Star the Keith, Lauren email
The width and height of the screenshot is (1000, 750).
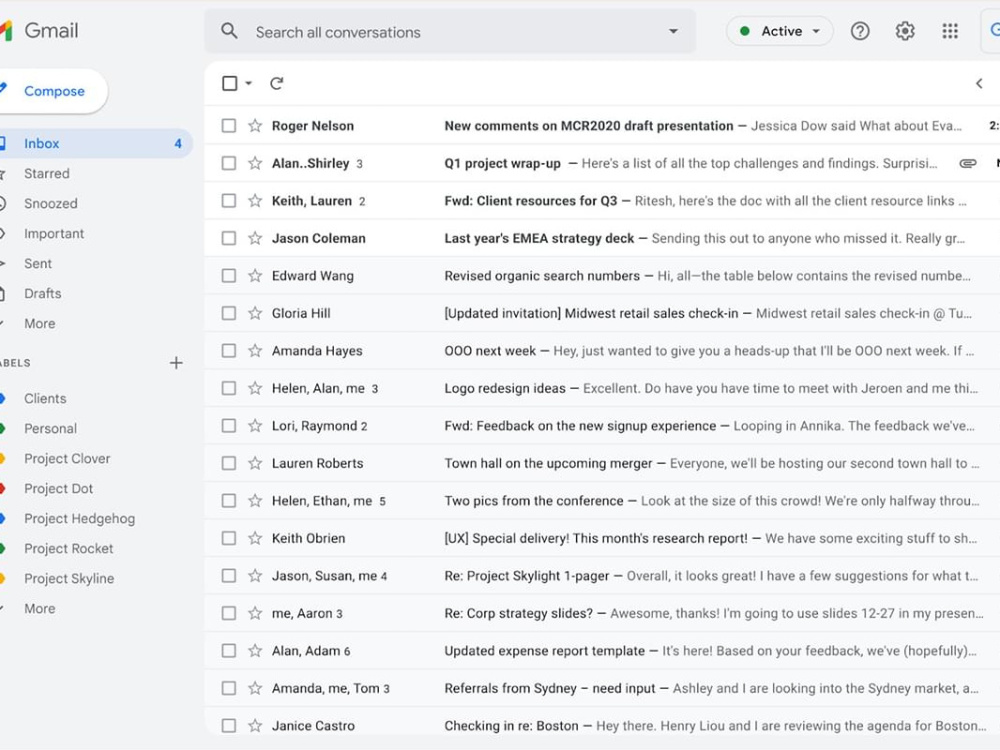(255, 201)
